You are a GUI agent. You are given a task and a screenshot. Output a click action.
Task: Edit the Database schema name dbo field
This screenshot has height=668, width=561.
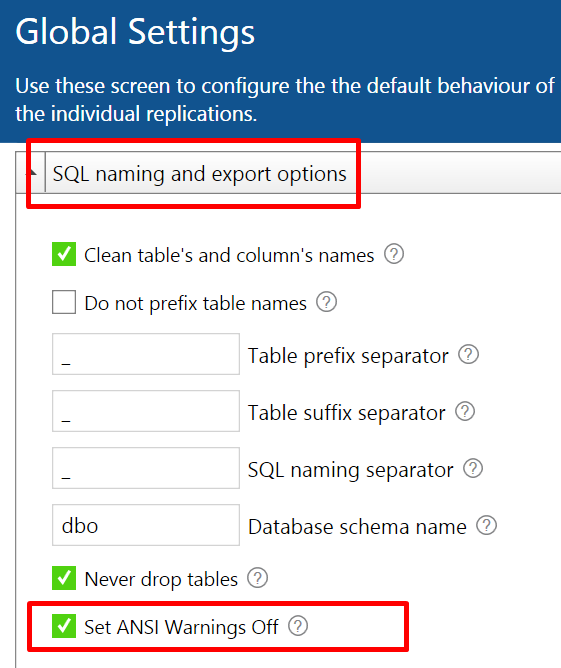click(x=146, y=525)
